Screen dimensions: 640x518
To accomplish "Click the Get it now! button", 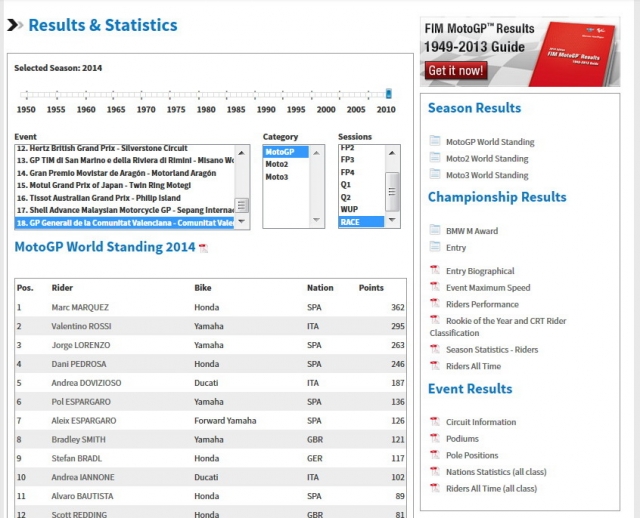I will (x=456, y=71).
